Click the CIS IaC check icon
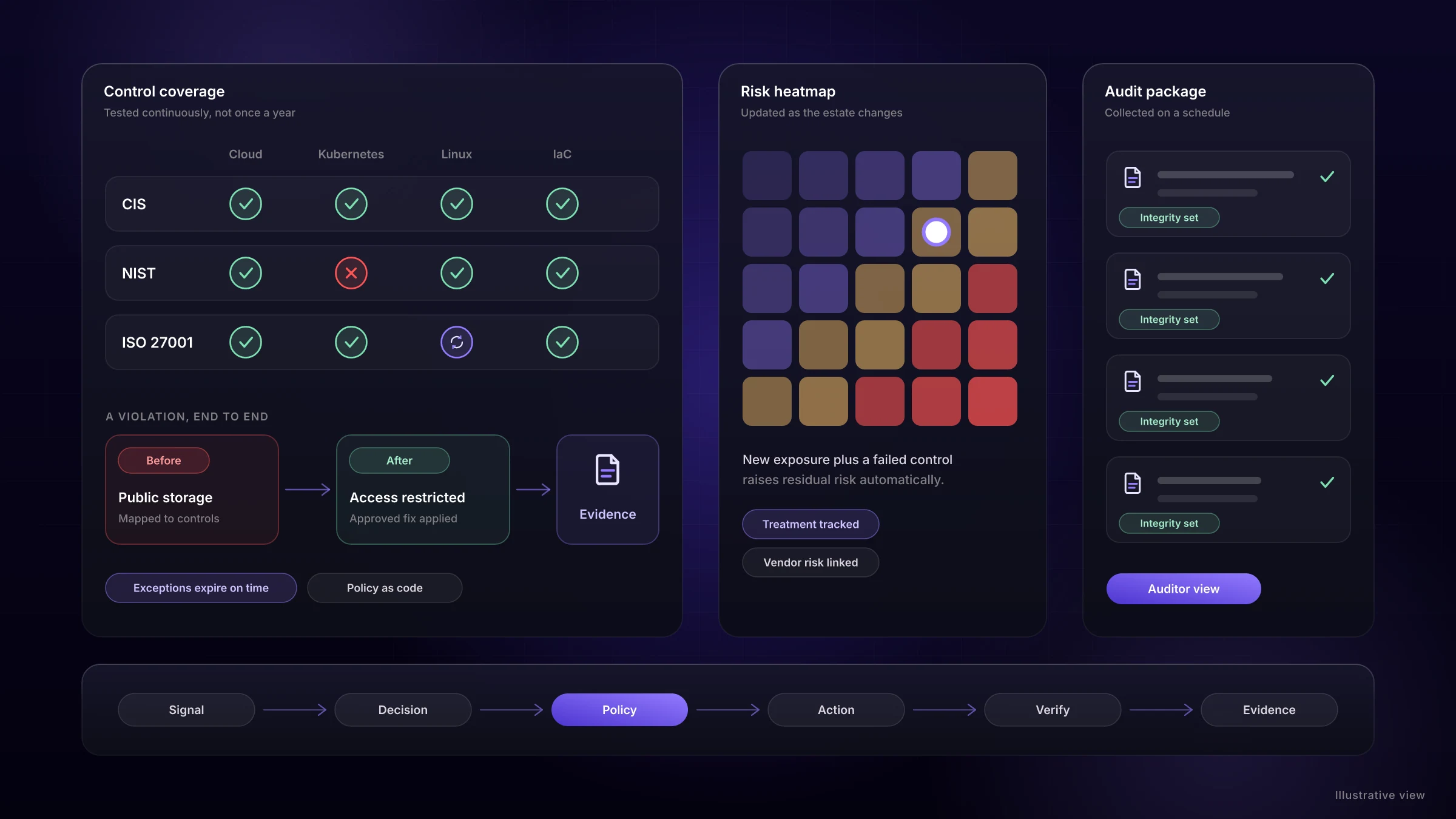 562,204
